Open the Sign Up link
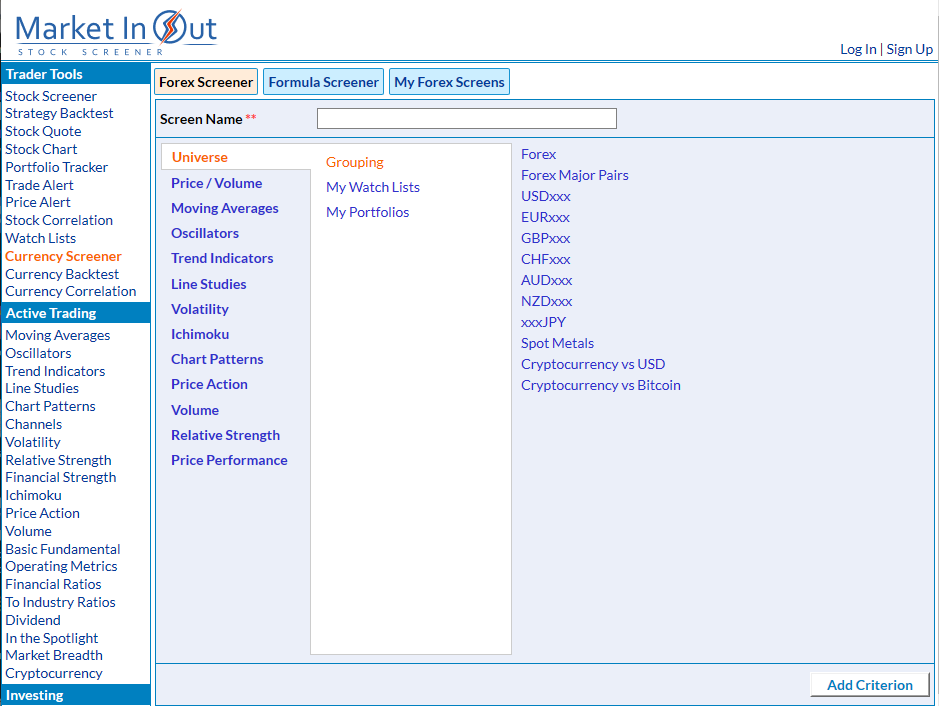Screen dimensions: 939x706 [909, 49]
